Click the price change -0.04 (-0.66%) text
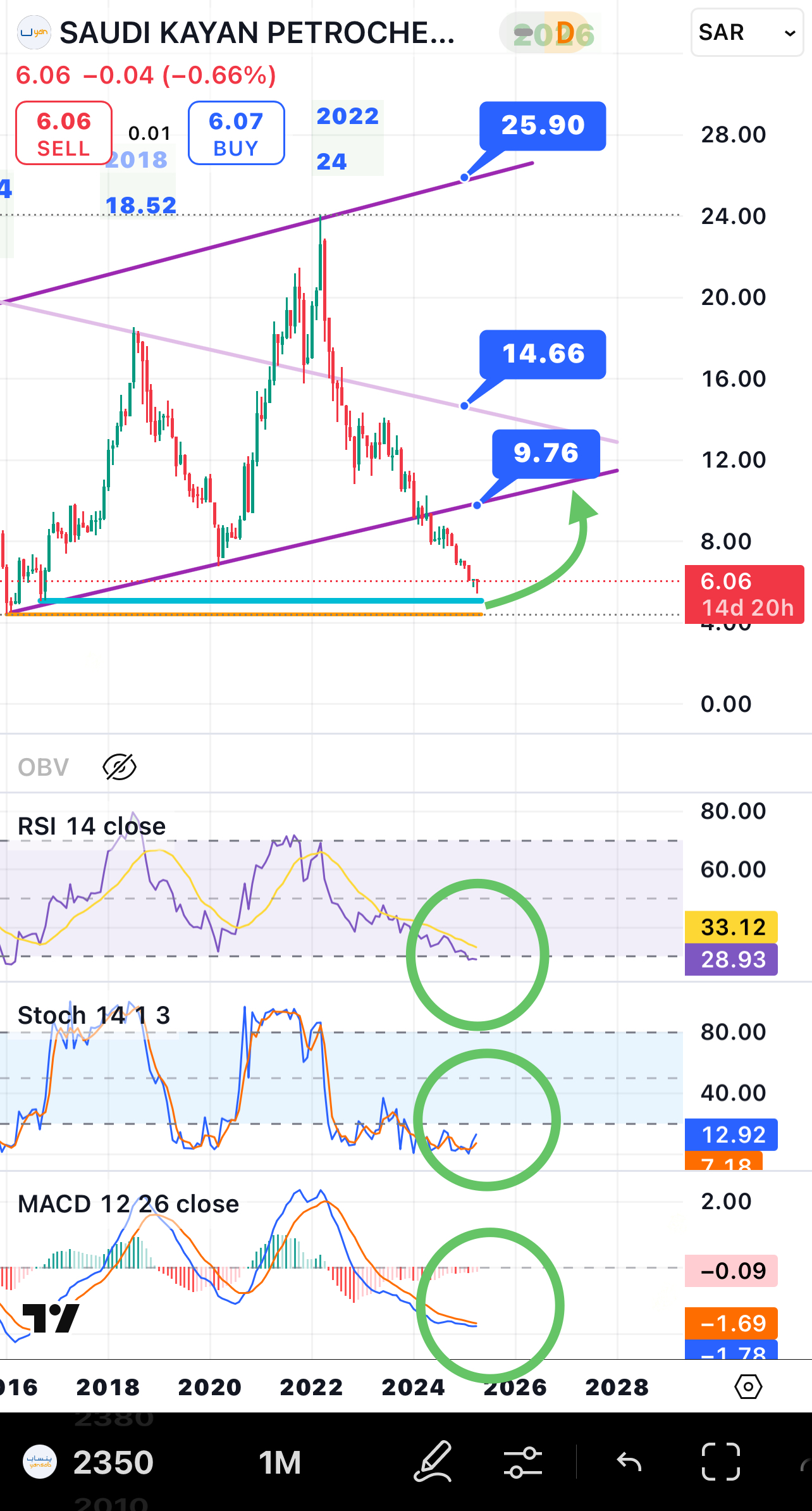This screenshot has width=812, height=1511. (180, 75)
